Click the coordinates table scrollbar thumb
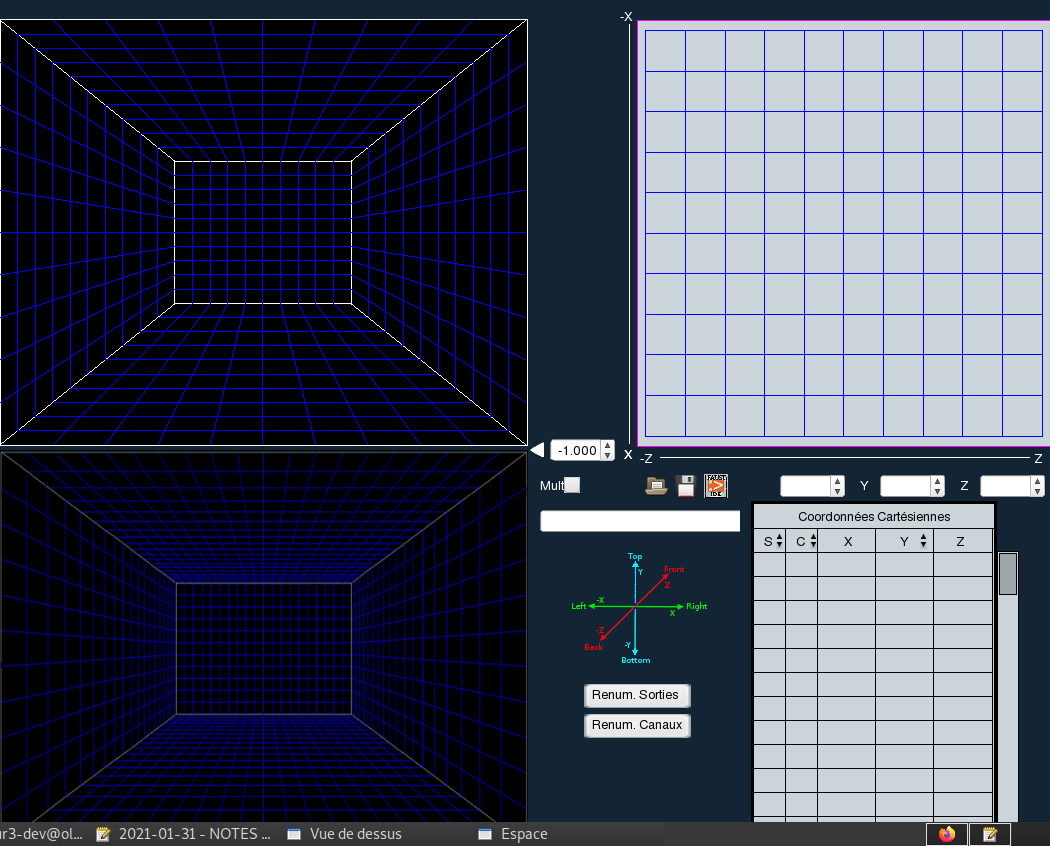 tap(1008, 574)
